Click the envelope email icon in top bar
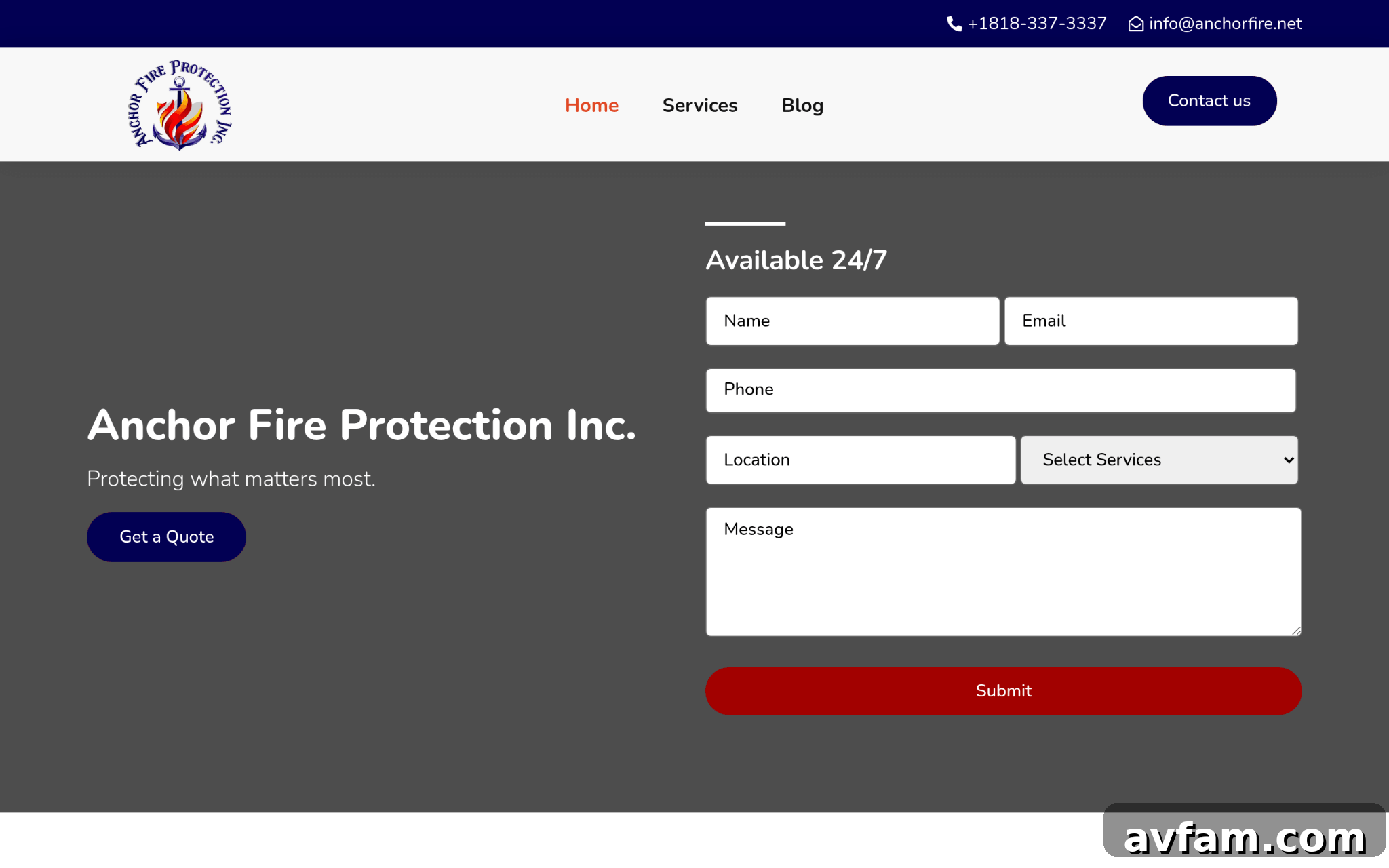The image size is (1389, 868). pos(1136,24)
